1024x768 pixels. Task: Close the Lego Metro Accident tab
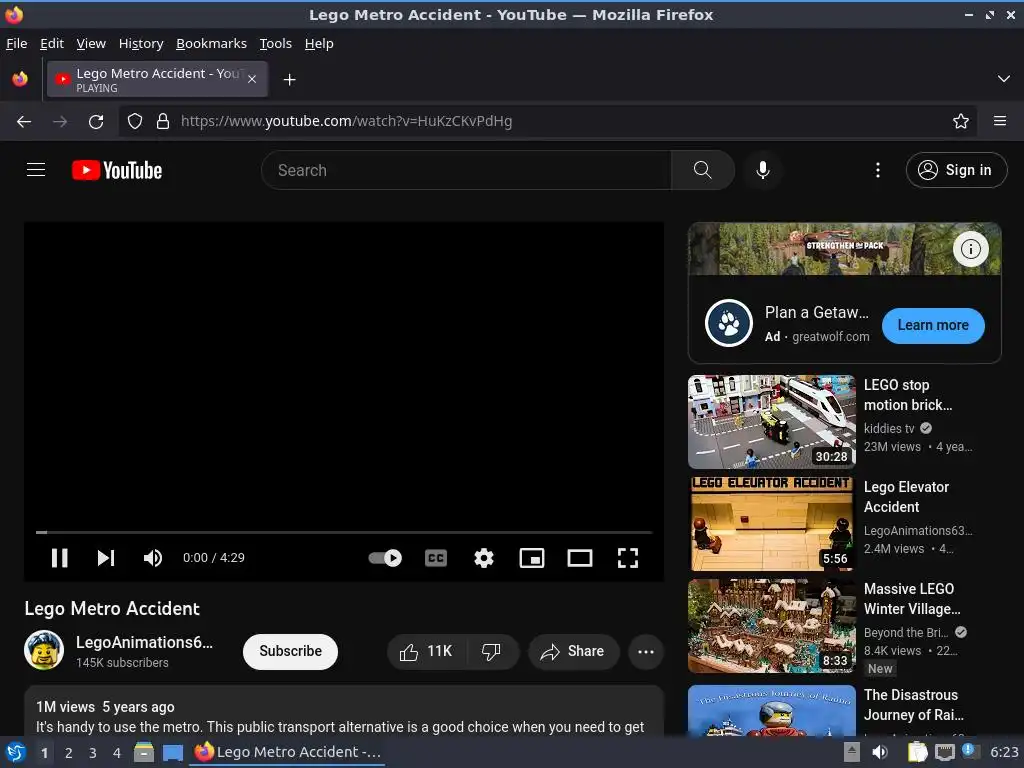[251, 79]
